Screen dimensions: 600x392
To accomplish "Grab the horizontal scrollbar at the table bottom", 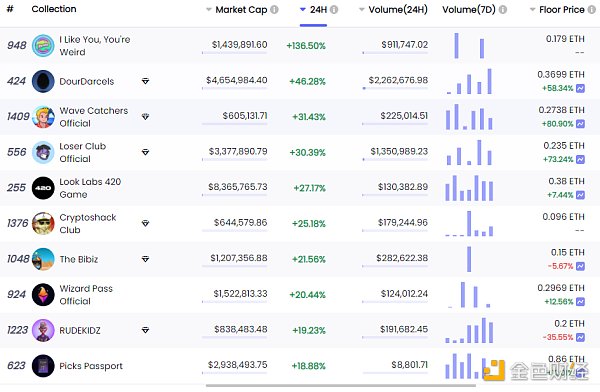I will coord(341,385).
